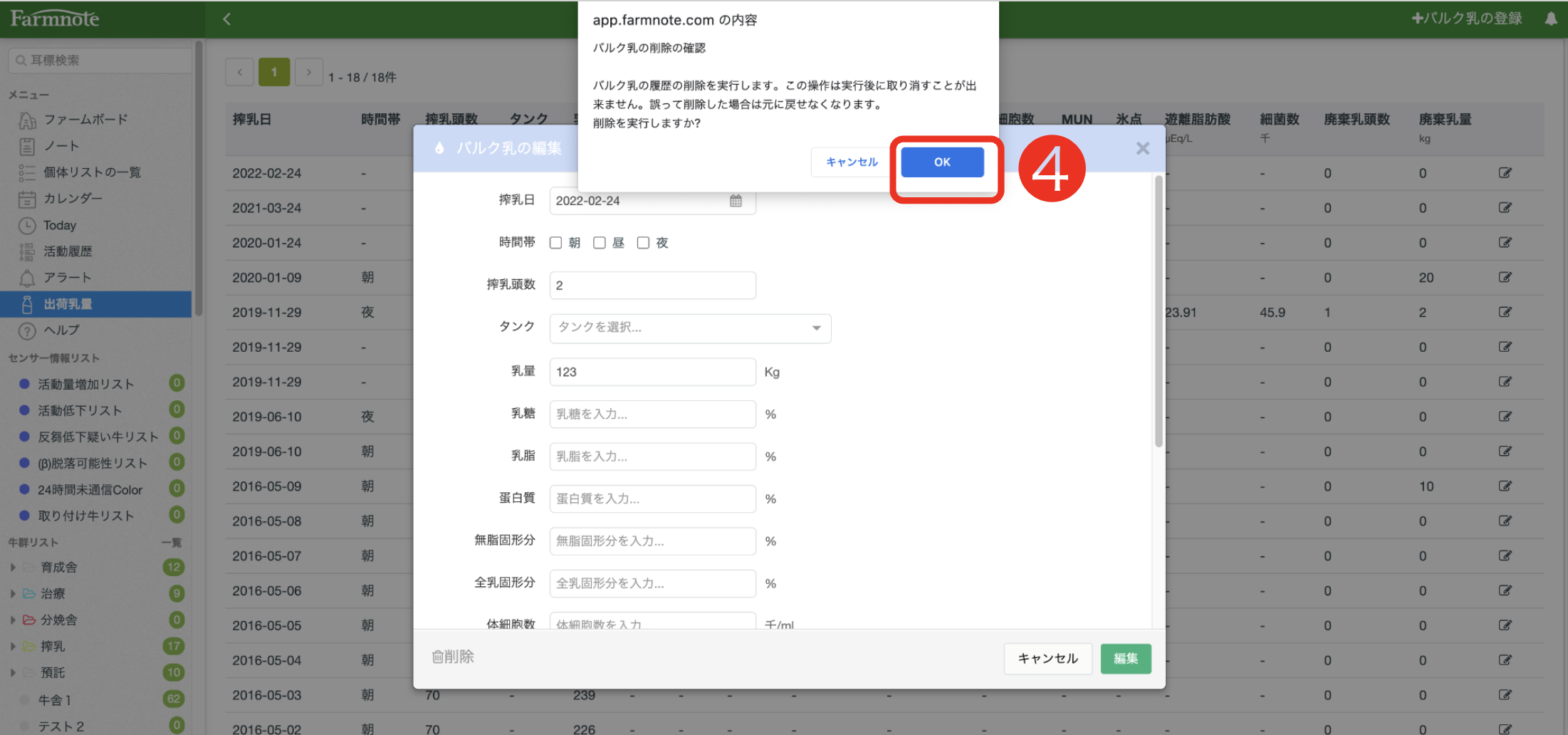Edit icon for 2016-05-05 row
This screenshot has width=1568, height=735.
coord(1505,625)
